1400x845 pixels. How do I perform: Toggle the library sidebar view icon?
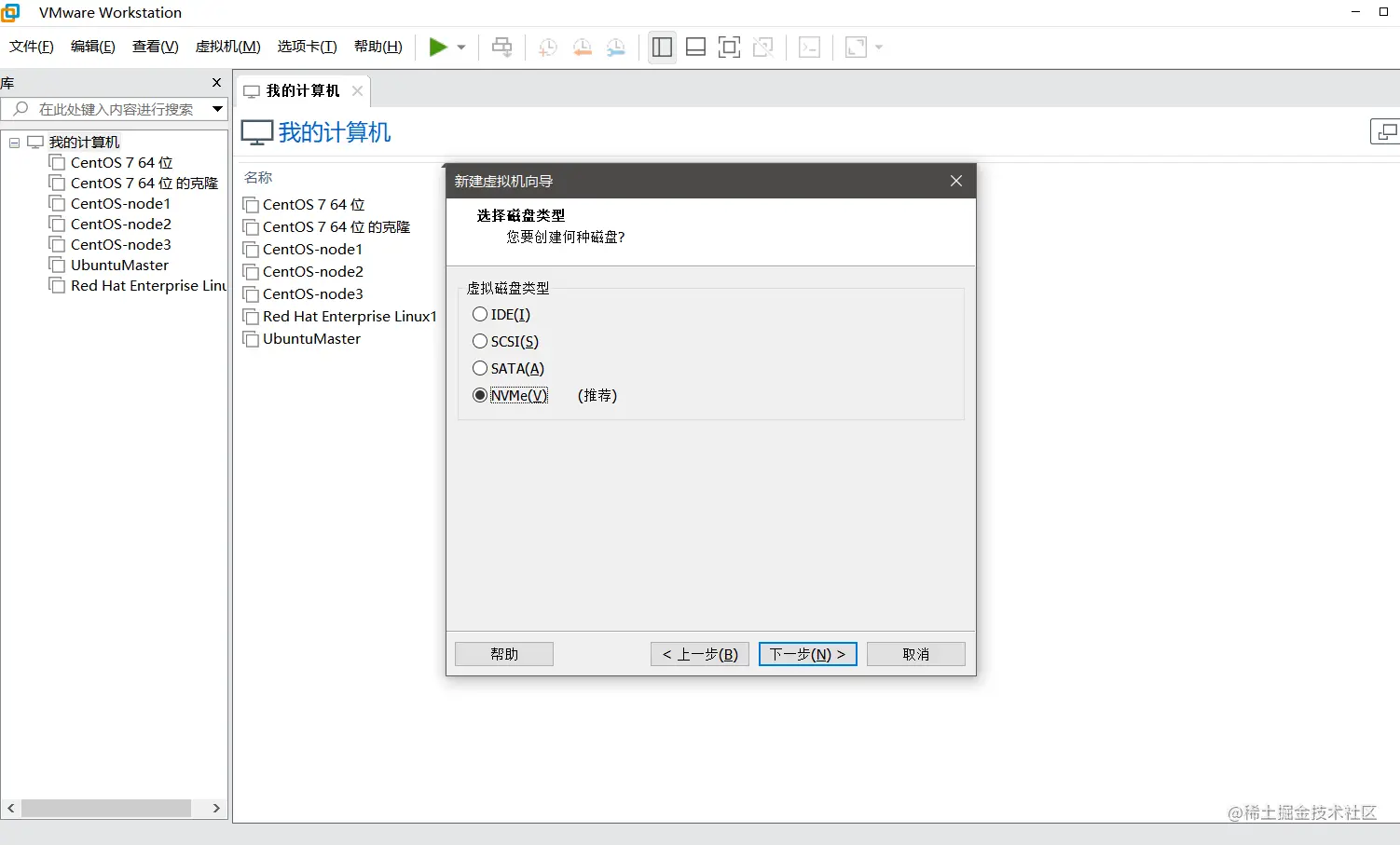pos(662,47)
